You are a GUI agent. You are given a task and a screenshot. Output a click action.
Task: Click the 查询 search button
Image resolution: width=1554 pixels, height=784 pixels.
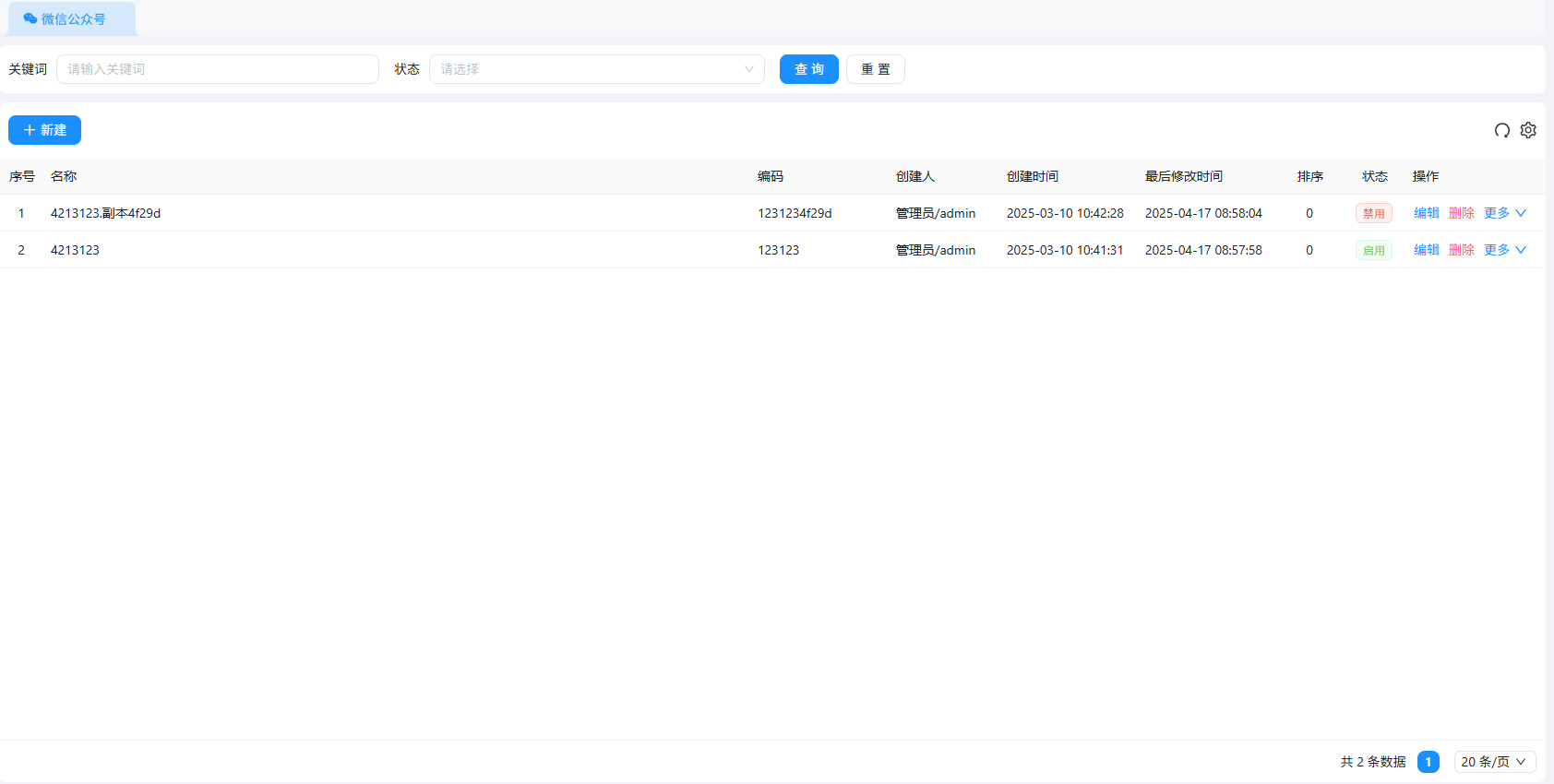(808, 69)
